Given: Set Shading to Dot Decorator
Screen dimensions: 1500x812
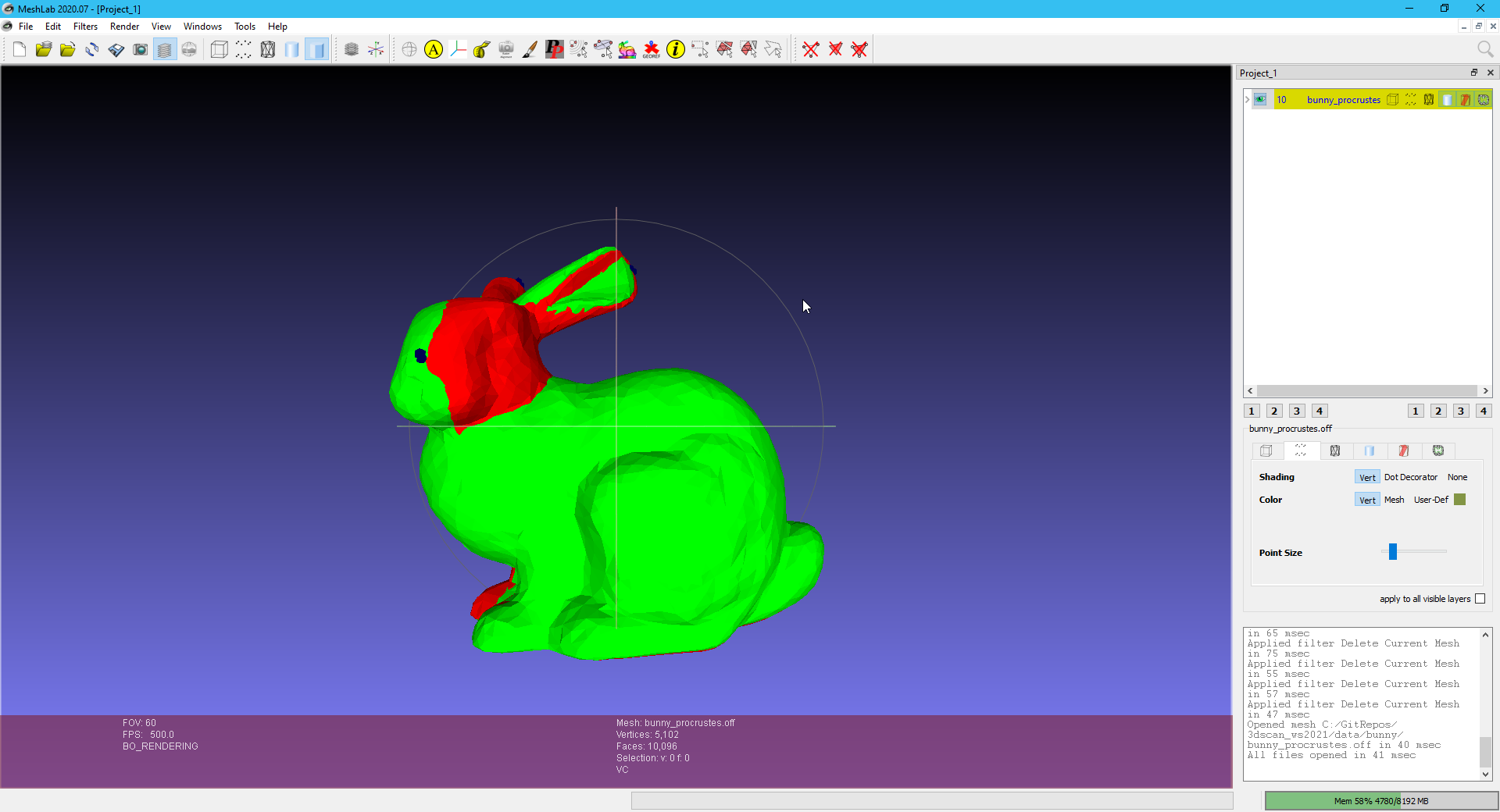Looking at the screenshot, I should click(1410, 477).
